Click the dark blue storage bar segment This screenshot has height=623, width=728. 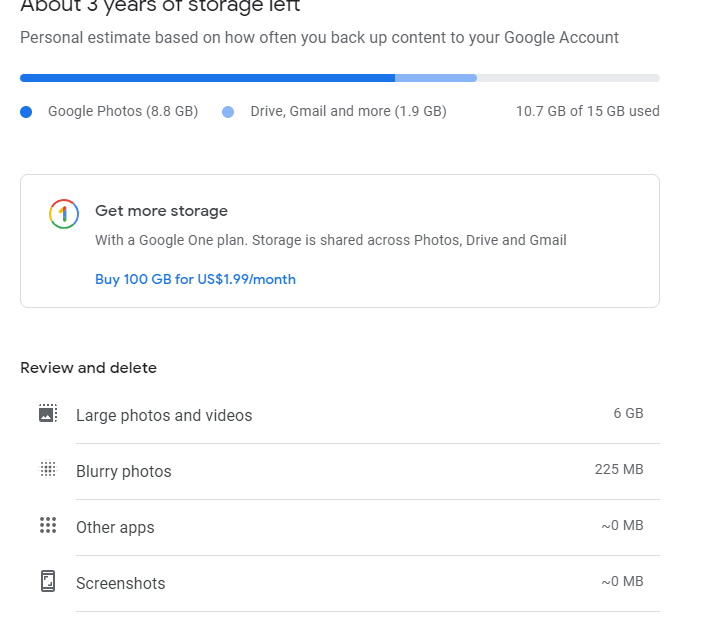click(x=207, y=77)
